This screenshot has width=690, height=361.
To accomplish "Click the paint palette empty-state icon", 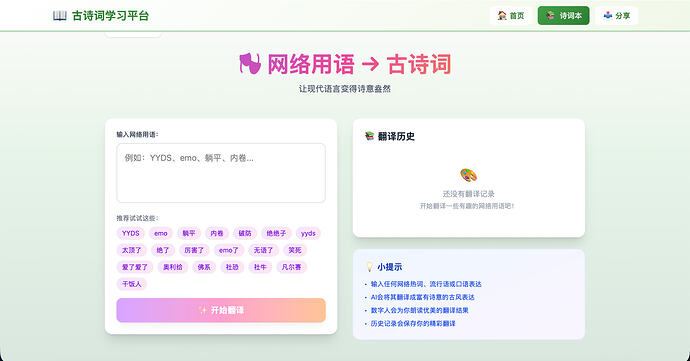I will (x=469, y=175).
